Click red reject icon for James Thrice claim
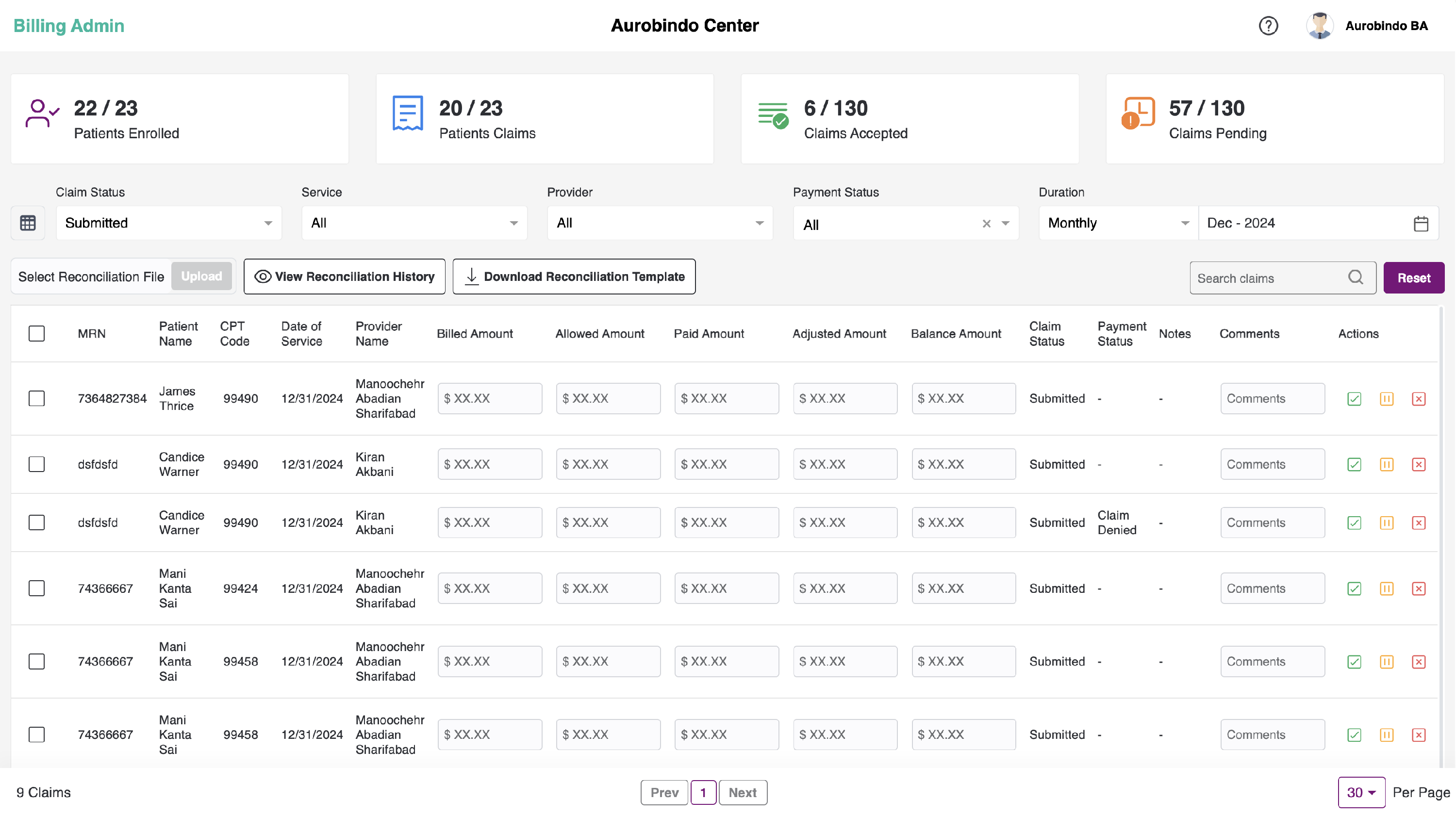Screen dimensions: 1456x816 [x=1418, y=399]
